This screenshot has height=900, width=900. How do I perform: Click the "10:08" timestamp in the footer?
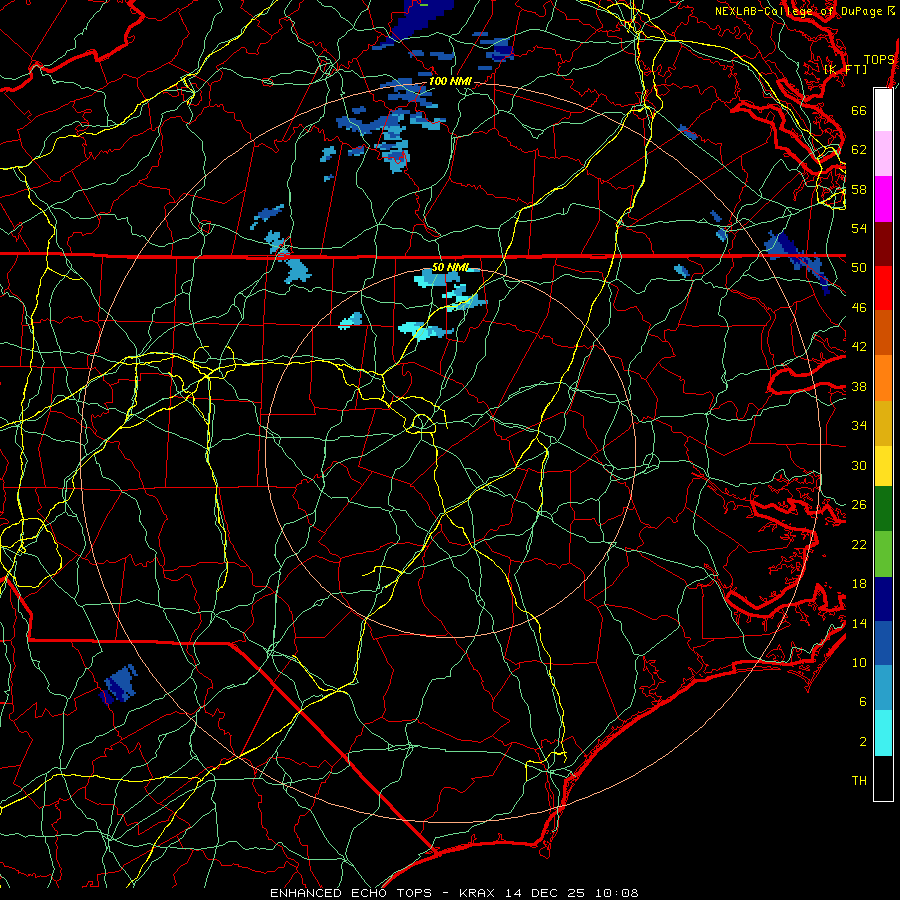coord(616,893)
